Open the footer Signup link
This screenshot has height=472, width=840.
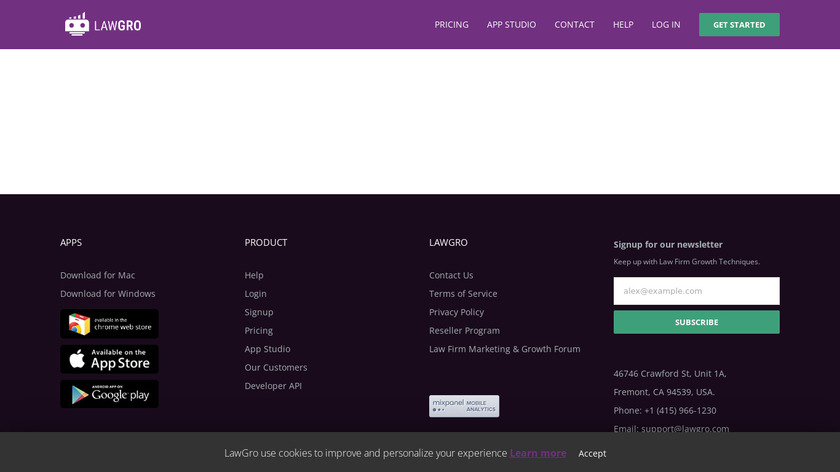coord(259,312)
